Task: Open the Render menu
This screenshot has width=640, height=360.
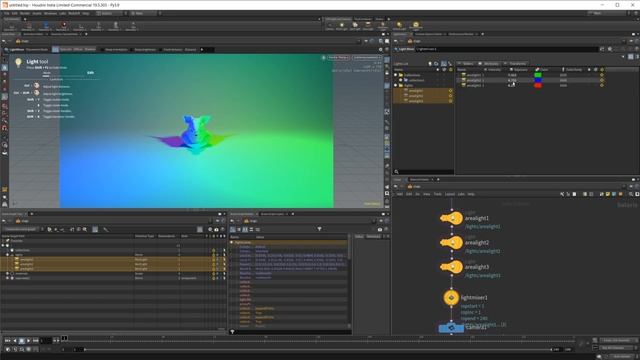Action: pyautogui.click(x=25, y=13)
